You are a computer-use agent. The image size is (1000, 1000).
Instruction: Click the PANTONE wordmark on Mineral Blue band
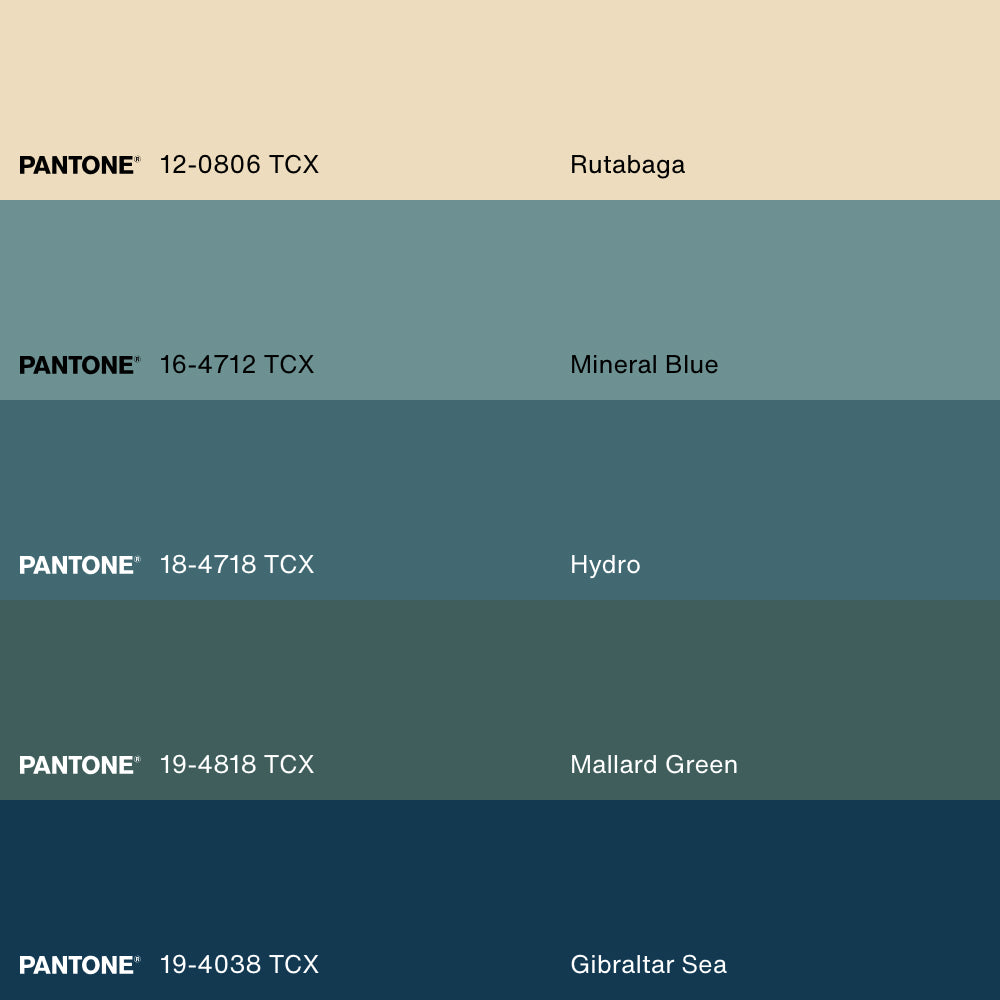[79, 365]
